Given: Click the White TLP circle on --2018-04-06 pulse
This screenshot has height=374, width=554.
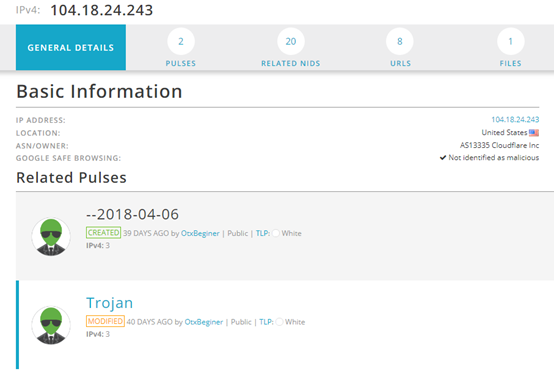Looking at the screenshot, I should click(276, 233).
